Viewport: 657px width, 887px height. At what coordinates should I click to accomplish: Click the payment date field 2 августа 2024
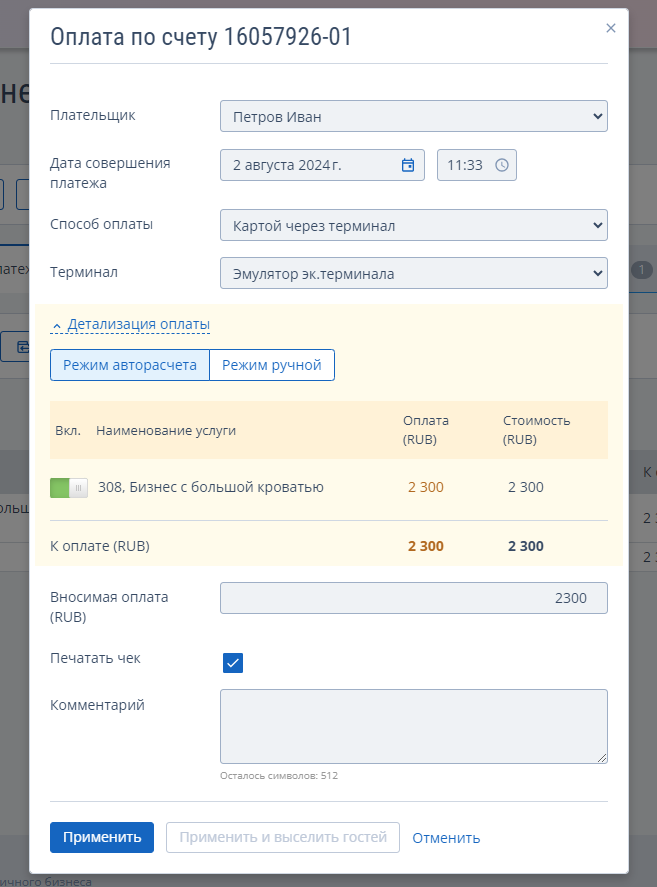pos(322,165)
